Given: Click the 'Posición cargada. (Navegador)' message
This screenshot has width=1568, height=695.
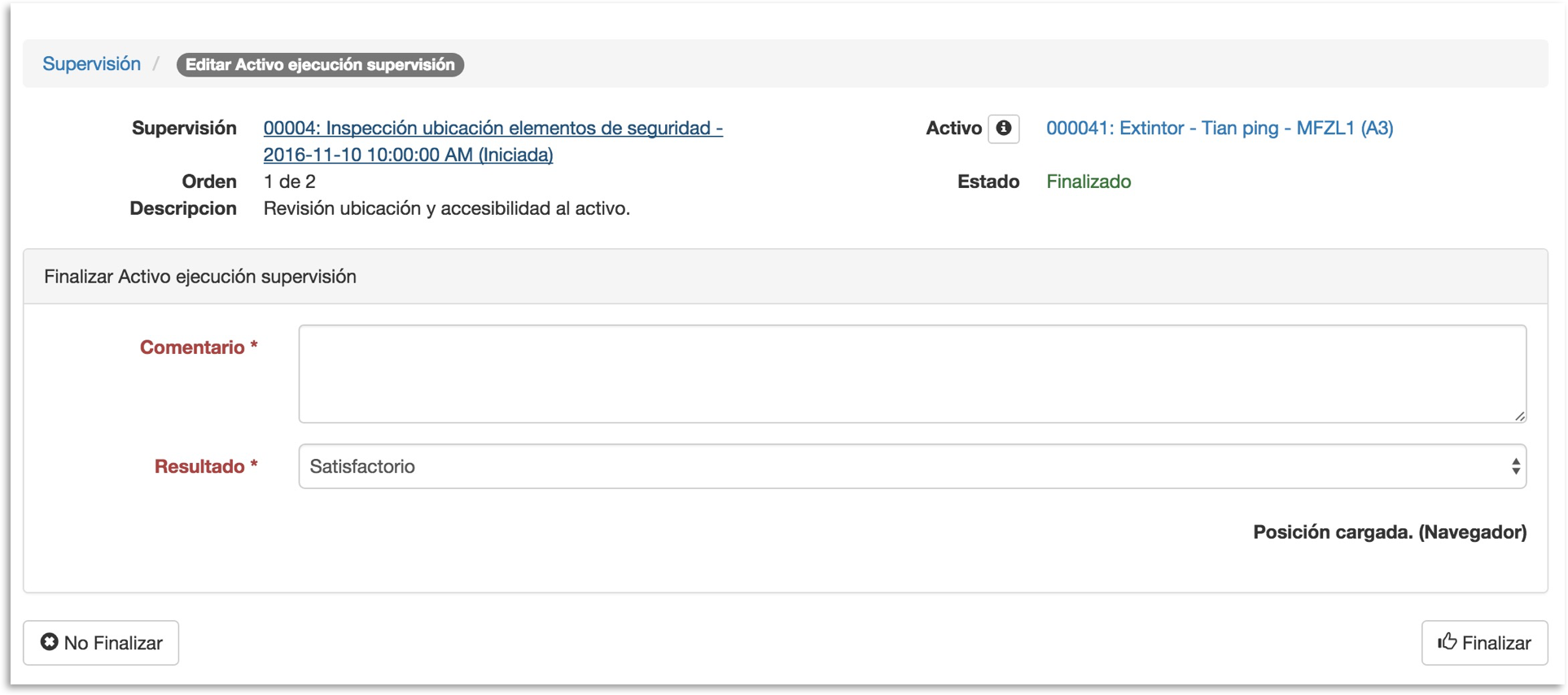Looking at the screenshot, I should click(1389, 532).
